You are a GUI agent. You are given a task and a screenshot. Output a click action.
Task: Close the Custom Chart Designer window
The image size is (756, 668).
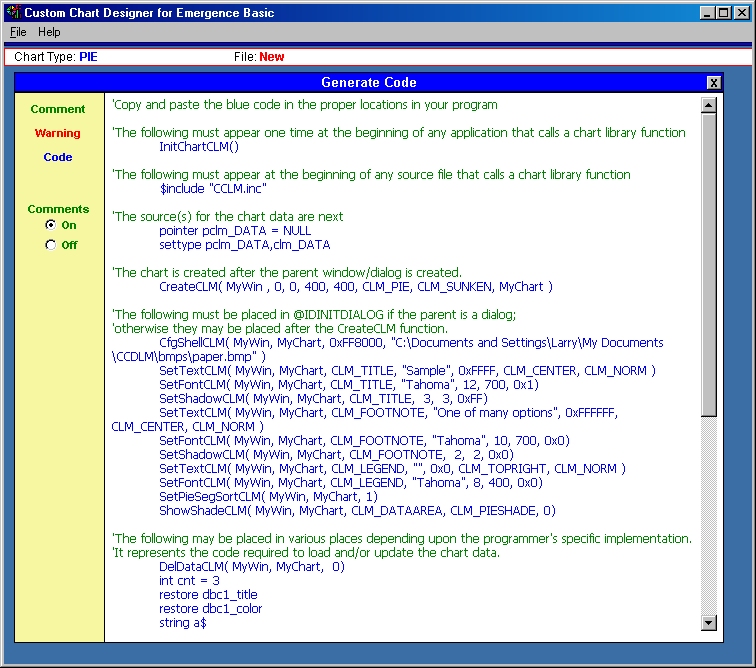[742, 13]
